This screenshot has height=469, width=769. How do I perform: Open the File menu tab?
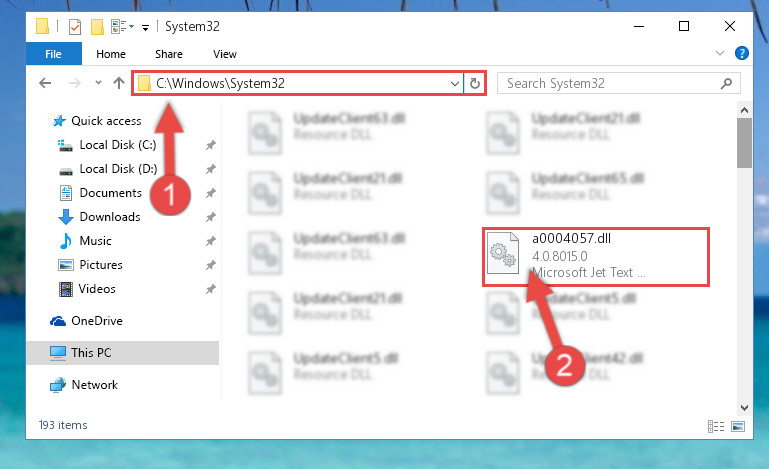(x=53, y=53)
